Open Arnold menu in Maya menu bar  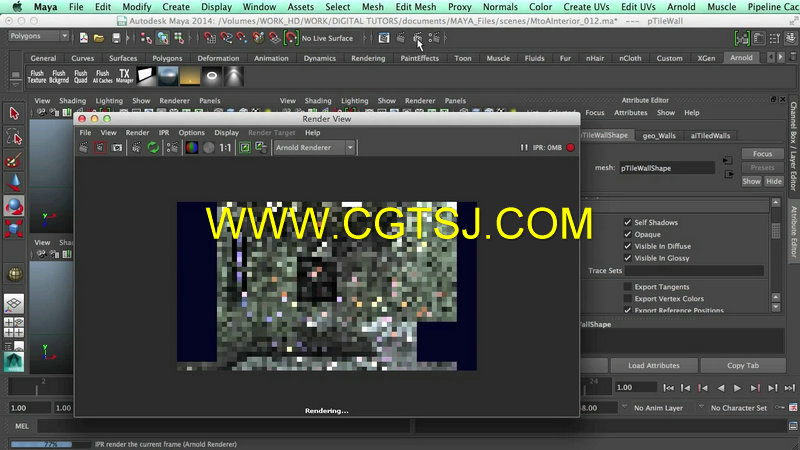pyautogui.click(x=681, y=7)
